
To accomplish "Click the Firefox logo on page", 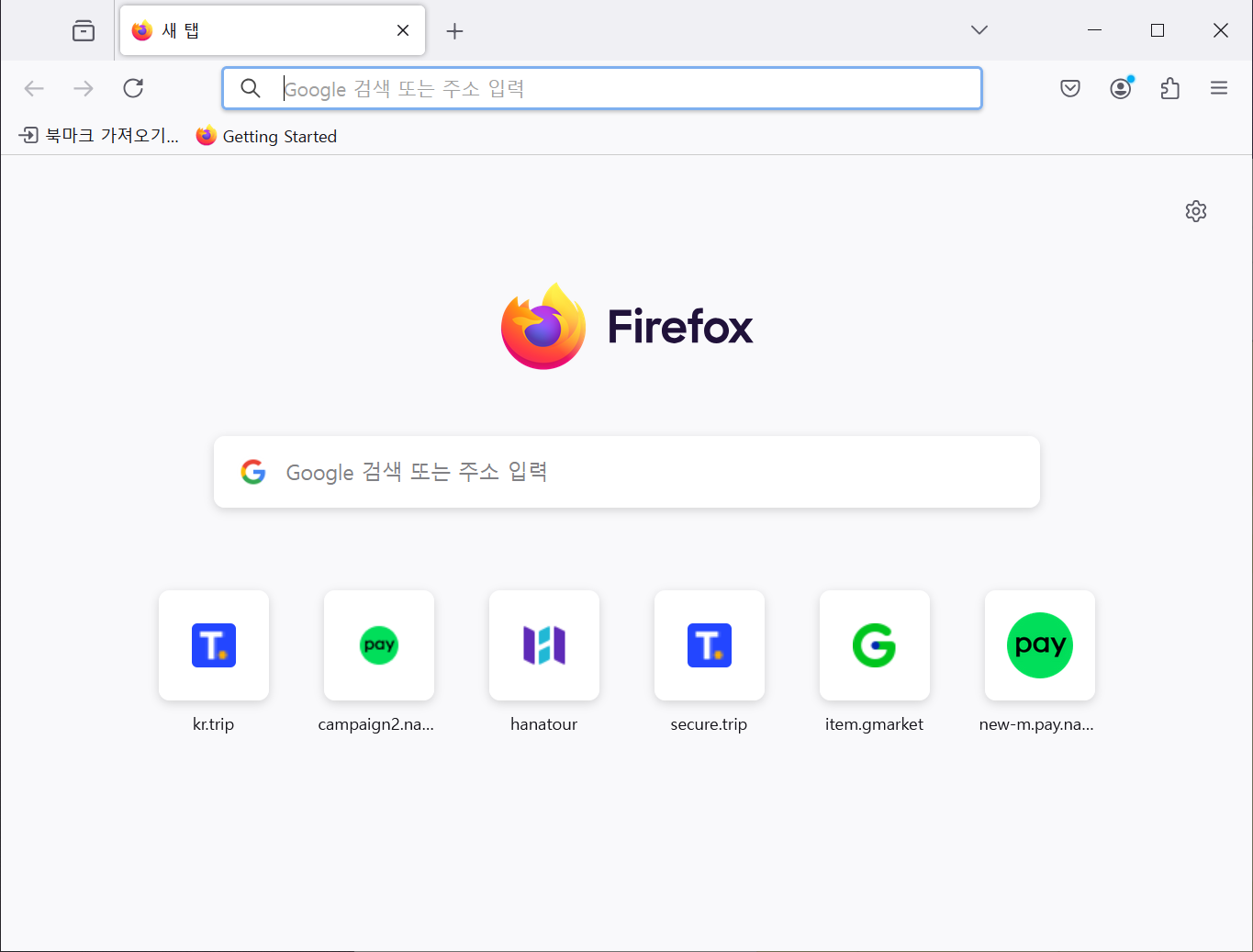I will tap(627, 326).
